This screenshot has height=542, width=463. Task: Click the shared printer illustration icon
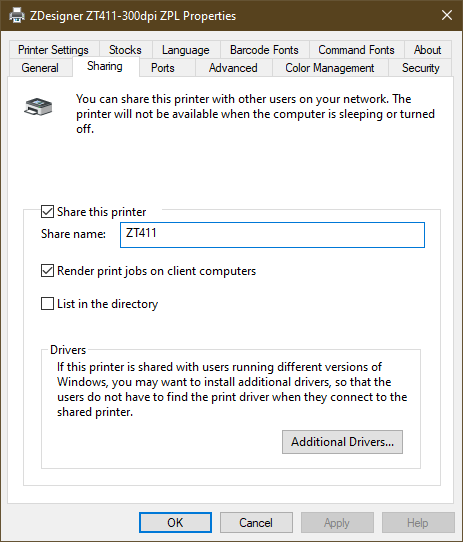pos(38,106)
